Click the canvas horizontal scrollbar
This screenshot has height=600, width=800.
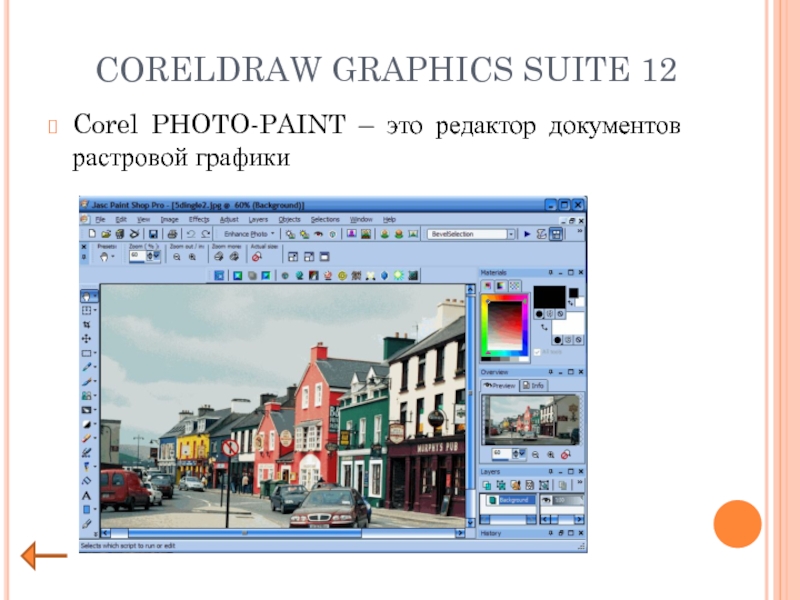(283, 533)
